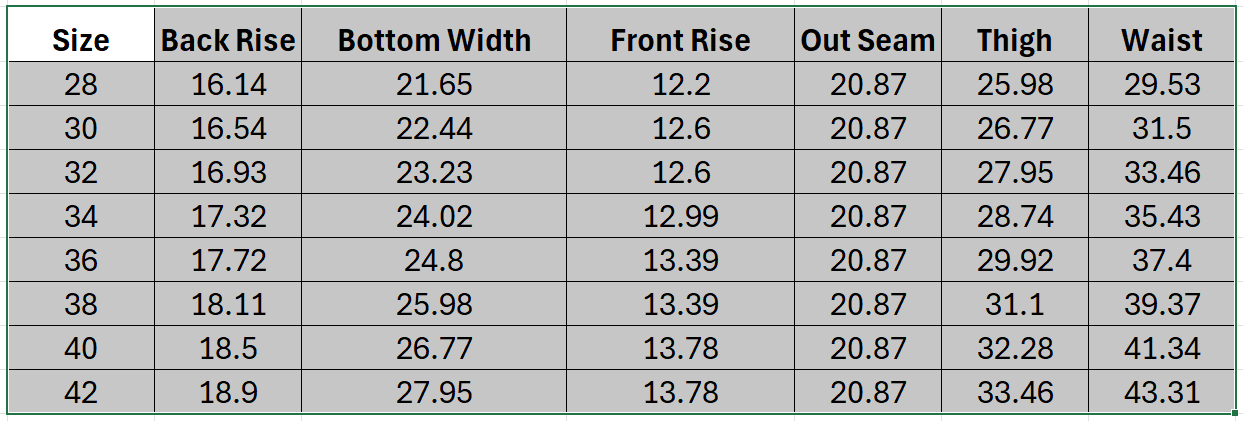The height and width of the screenshot is (421, 1243).
Task: Select Out Seam cell for size 36
Action: click(x=867, y=261)
